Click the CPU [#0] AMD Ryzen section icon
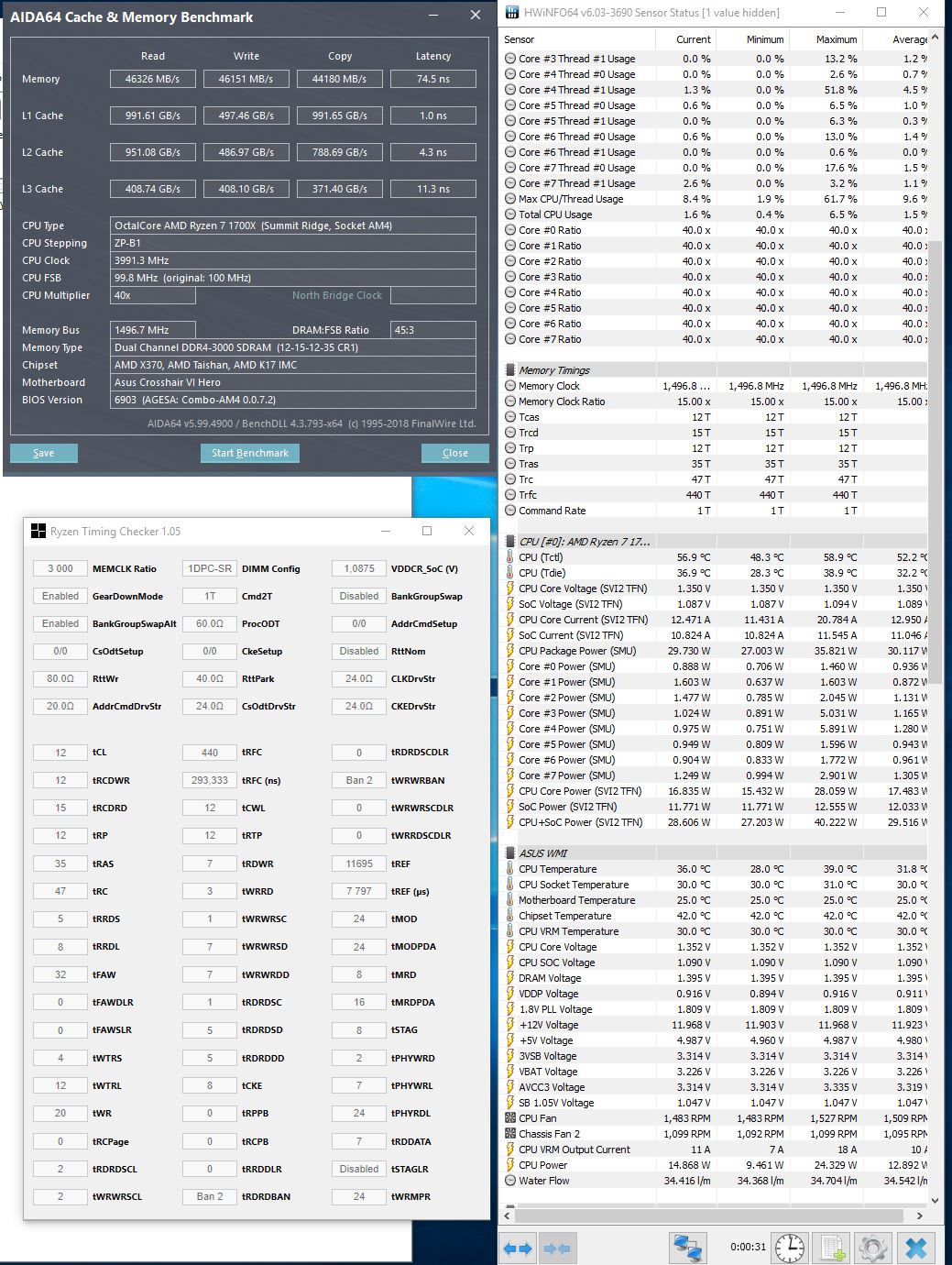The height and width of the screenshot is (1265, 952). (510, 542)
